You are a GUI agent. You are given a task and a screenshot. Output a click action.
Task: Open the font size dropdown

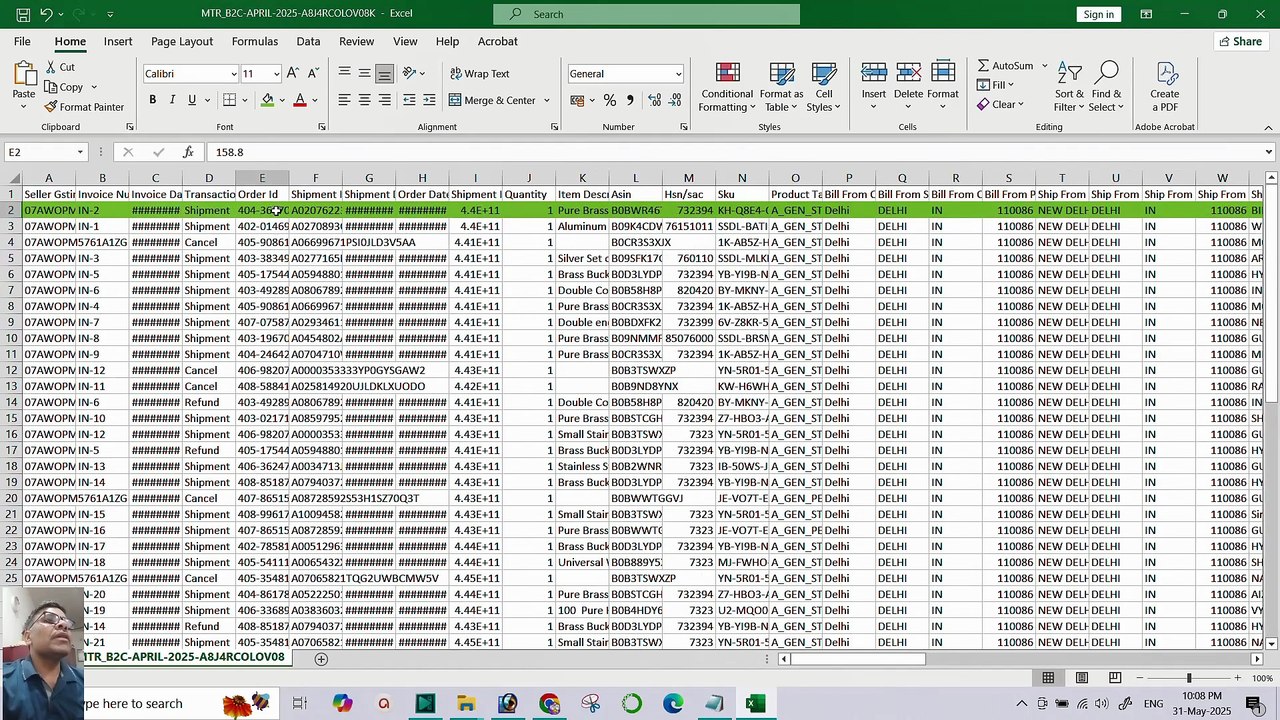[276, 74]
